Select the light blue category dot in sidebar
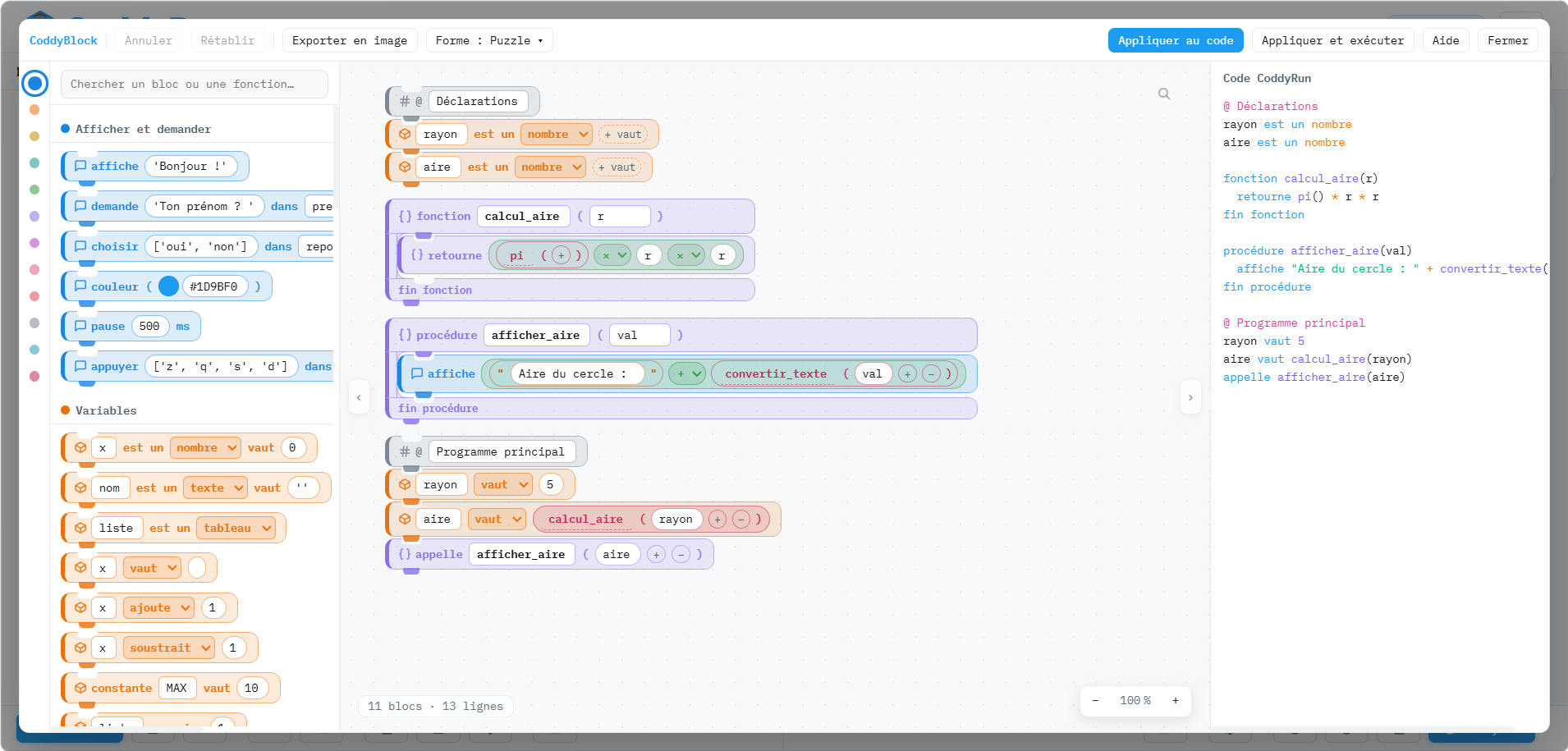This screenshot has width=1568, height=751. tap(34, 350)
